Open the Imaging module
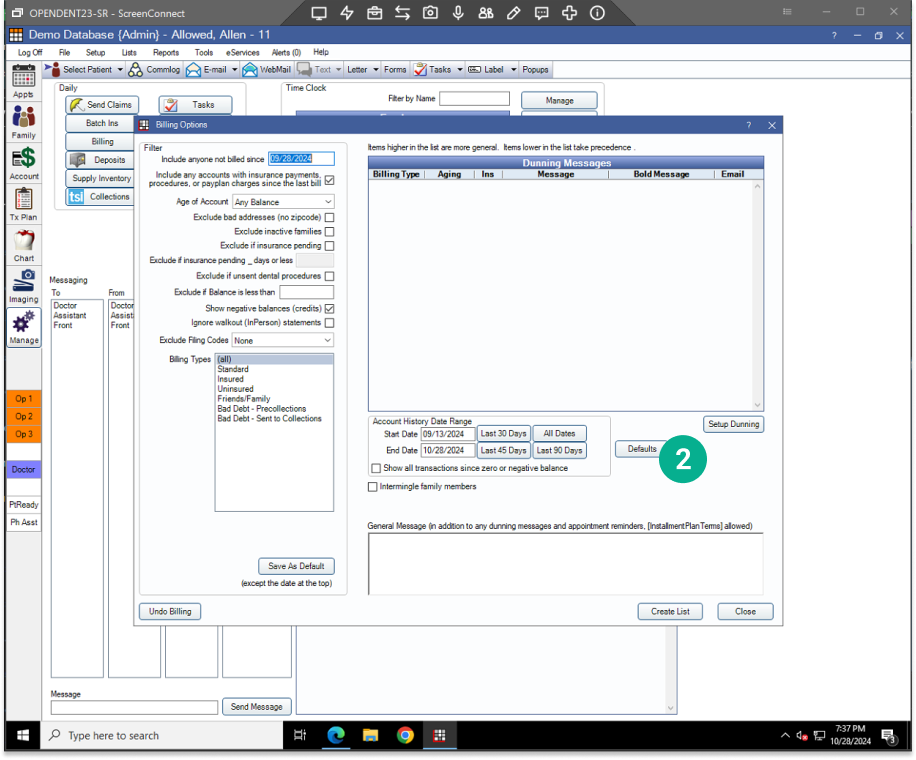 click(x=23, y=286)
